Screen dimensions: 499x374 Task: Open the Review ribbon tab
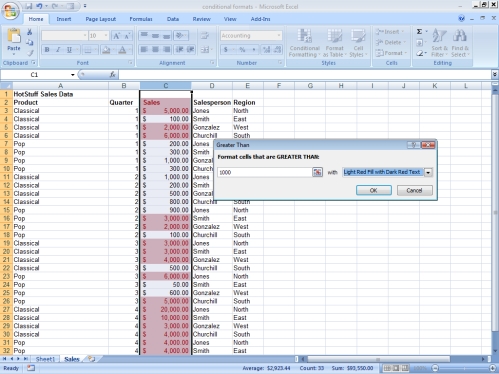pos(202,19)
